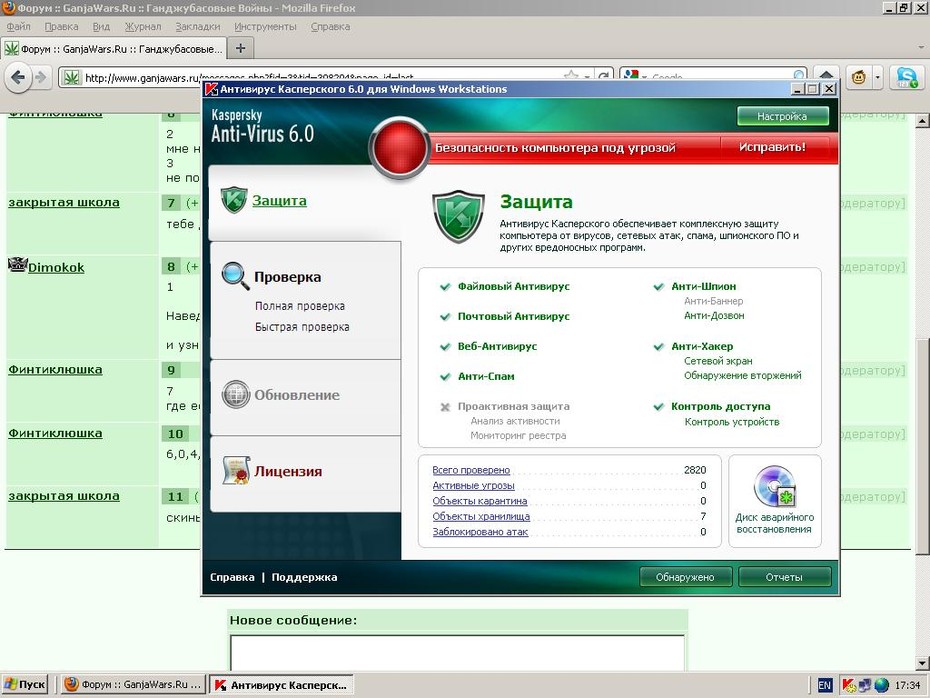
Task: Click the site leaf icon in the Firefox address bar
Action: pos(71,77)
